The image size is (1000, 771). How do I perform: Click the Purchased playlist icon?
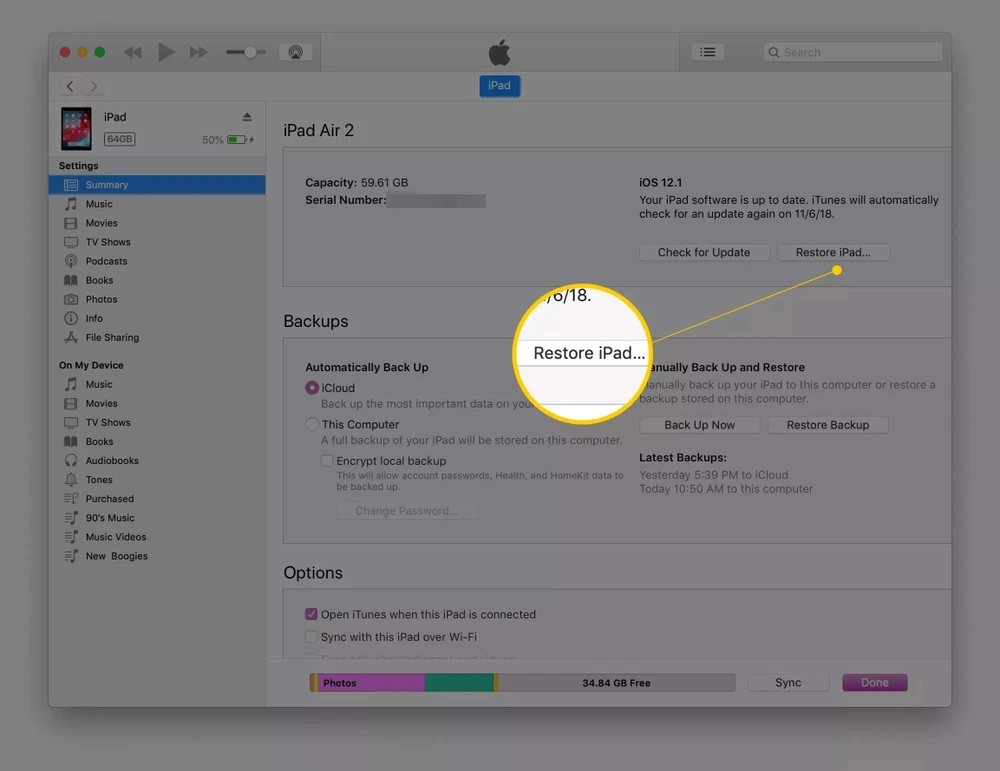(x=71, y=499)
